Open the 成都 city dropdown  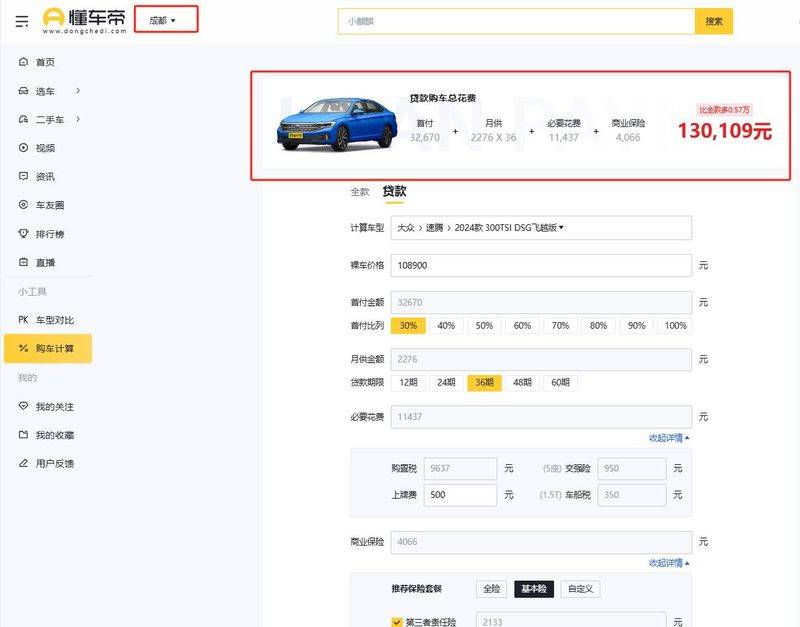(x=163, y=20)
